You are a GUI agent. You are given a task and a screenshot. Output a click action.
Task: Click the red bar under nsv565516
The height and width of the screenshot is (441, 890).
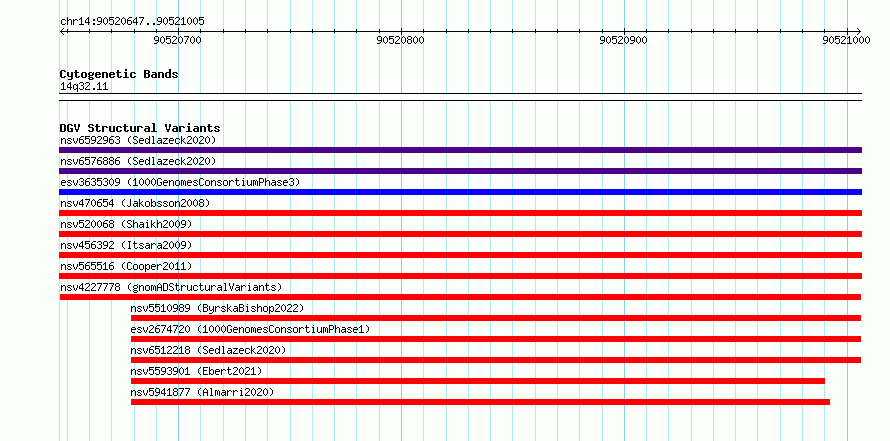(460, 276)
